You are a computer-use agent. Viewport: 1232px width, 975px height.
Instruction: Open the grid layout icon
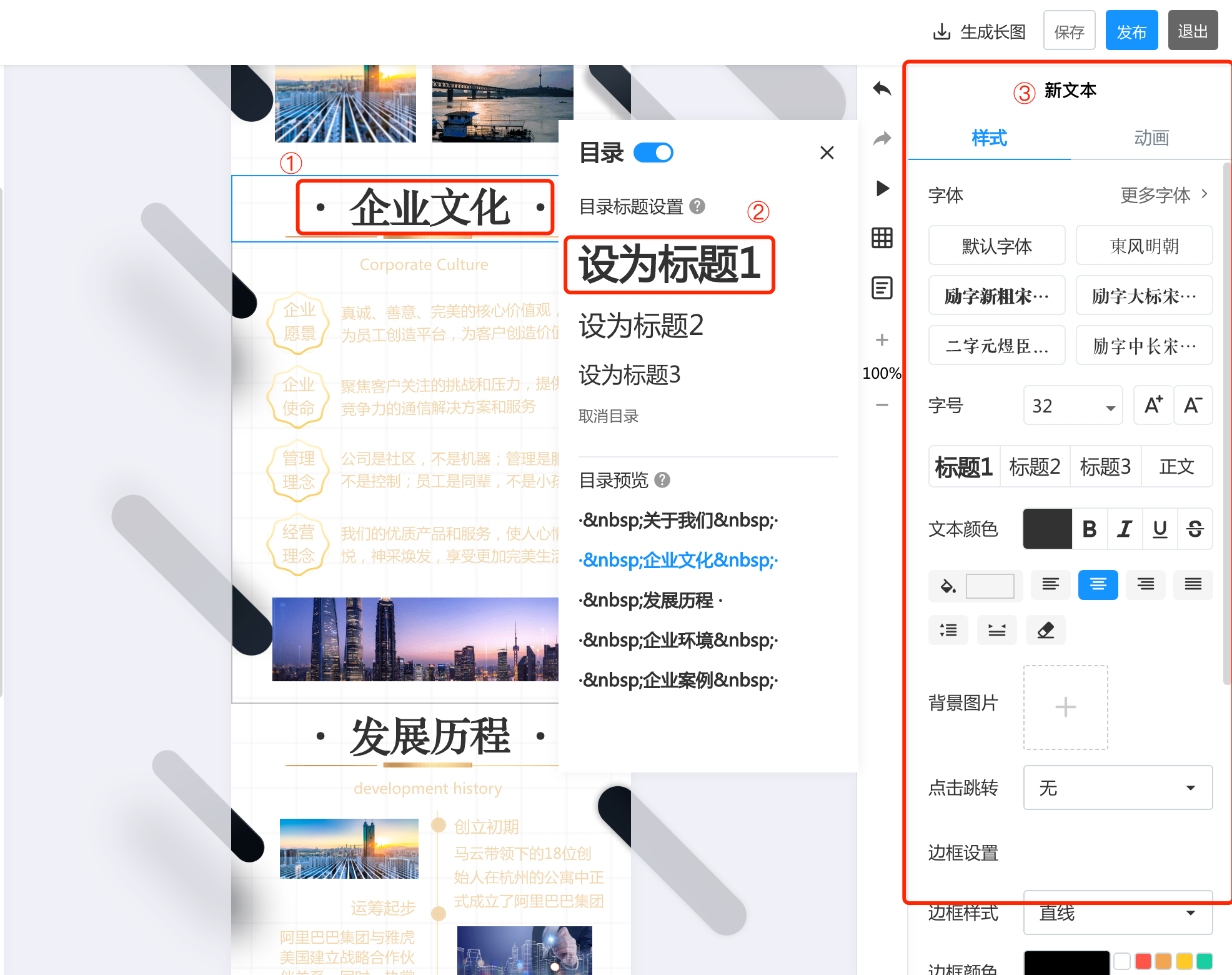coord(882,237)
